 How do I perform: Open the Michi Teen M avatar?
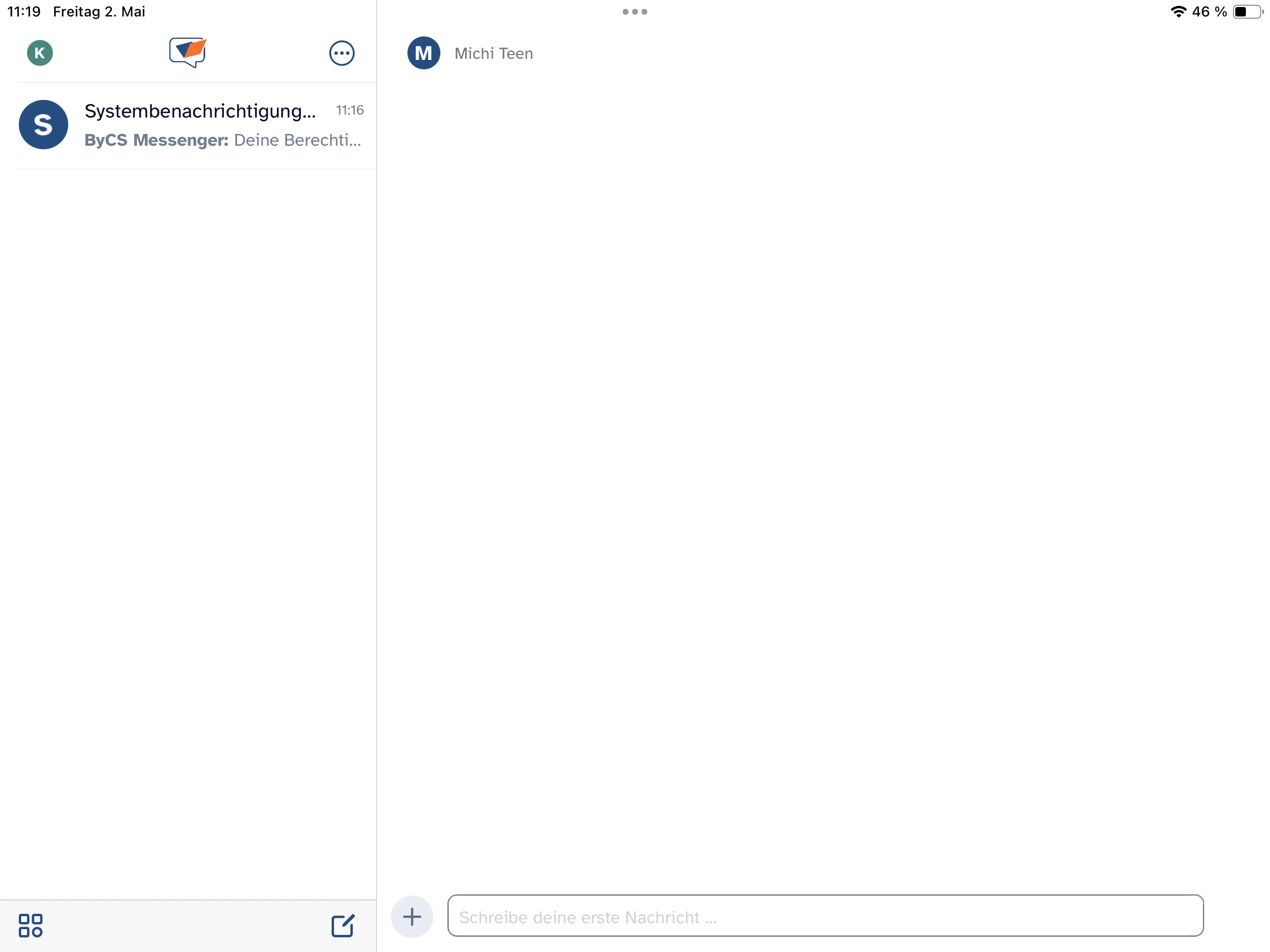click(x=423, y=53)
